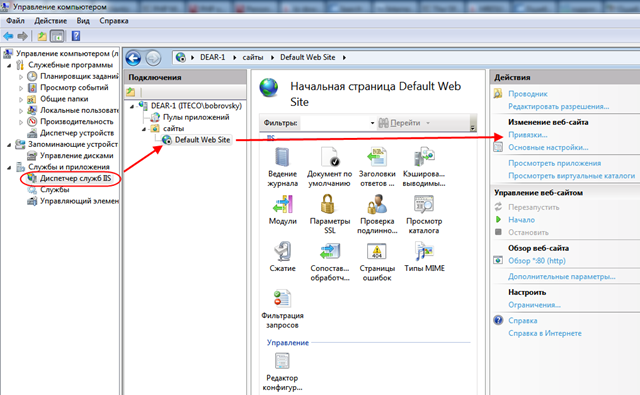The height and width of the screenshot is (395, 640).
Task: Click the IIS back navigation arrow button
Action: 133,58
